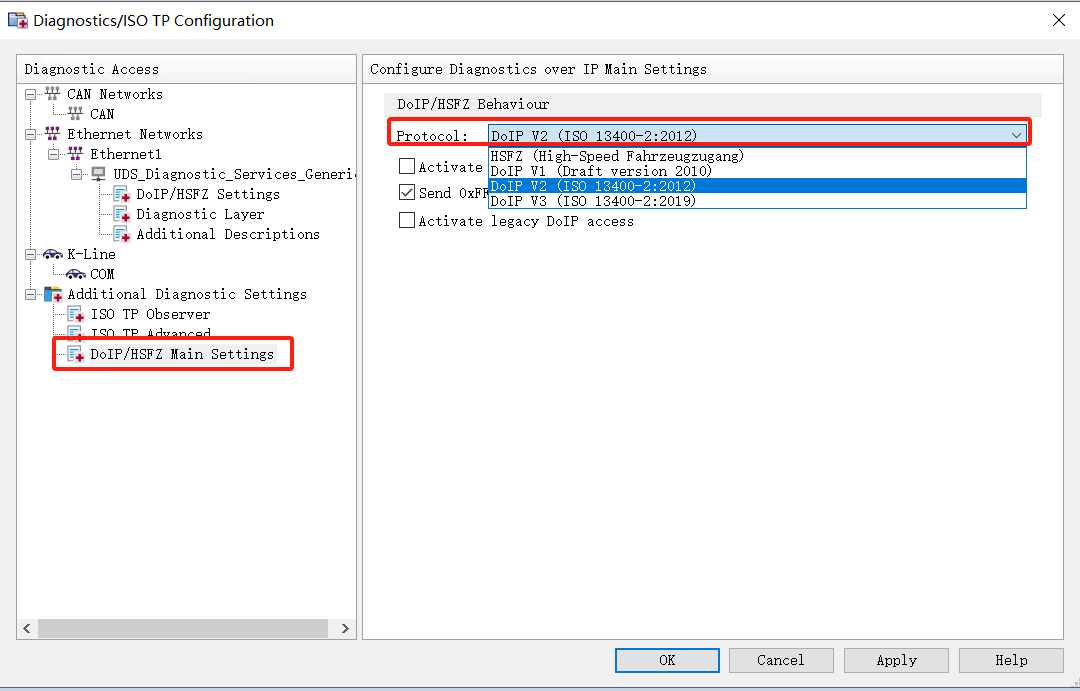Collapse the Ethernet Networks tree node
The width and height of the screenshot is (1080, 691).
click(30, 134)
